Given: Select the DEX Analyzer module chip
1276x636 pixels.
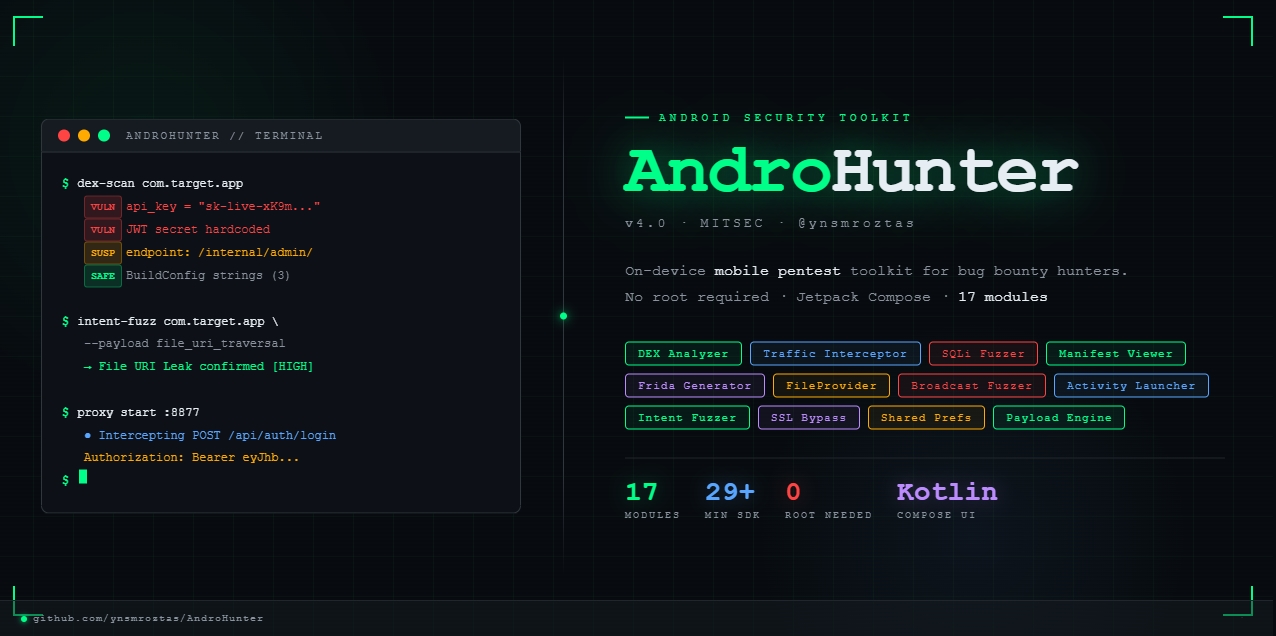Looking at the screenshot, I should [x=682, y=353].
